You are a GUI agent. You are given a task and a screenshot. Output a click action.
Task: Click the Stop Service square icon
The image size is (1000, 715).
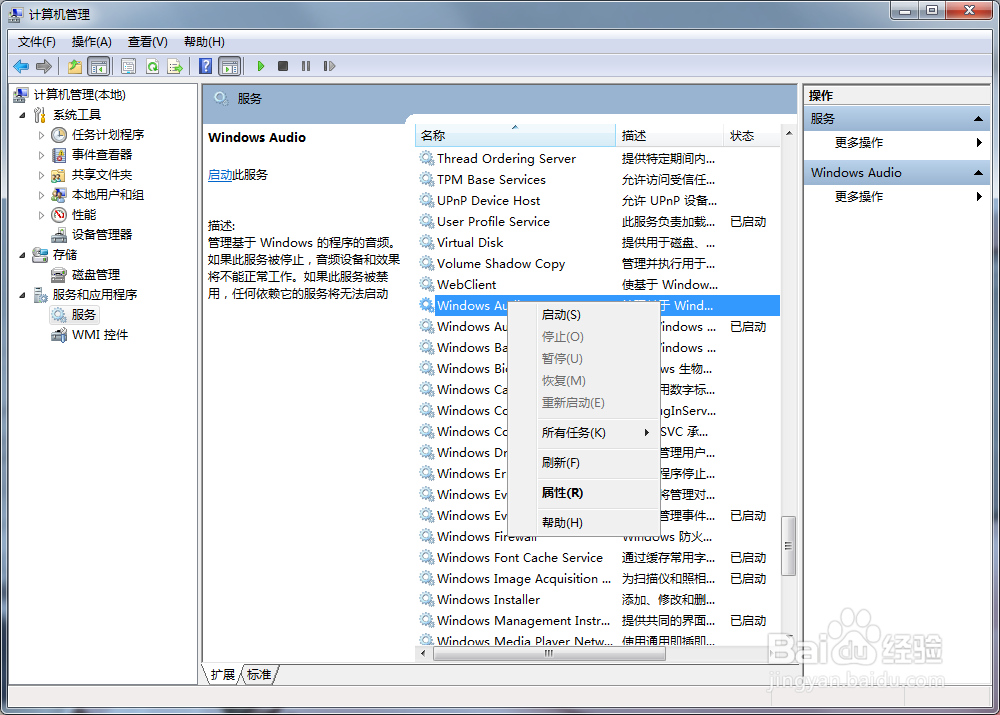(283, 66)
